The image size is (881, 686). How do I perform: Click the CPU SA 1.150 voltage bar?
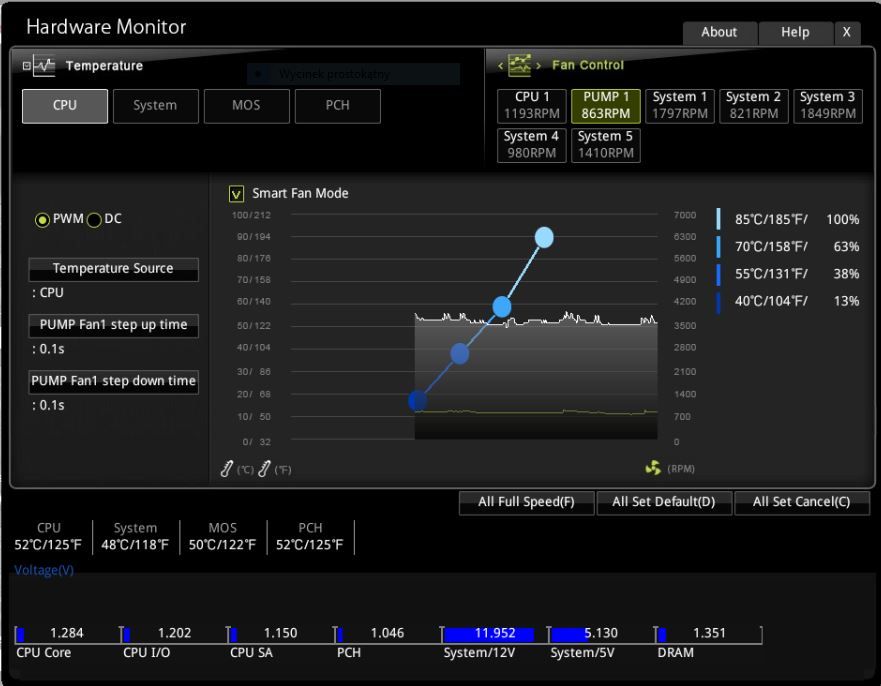(280, 634)
